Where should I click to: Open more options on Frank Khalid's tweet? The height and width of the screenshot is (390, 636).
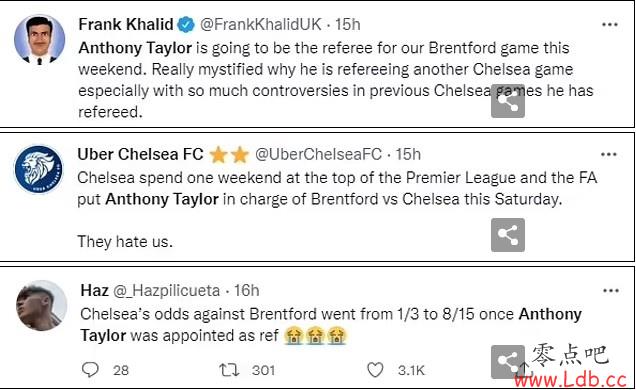[610, 25]
